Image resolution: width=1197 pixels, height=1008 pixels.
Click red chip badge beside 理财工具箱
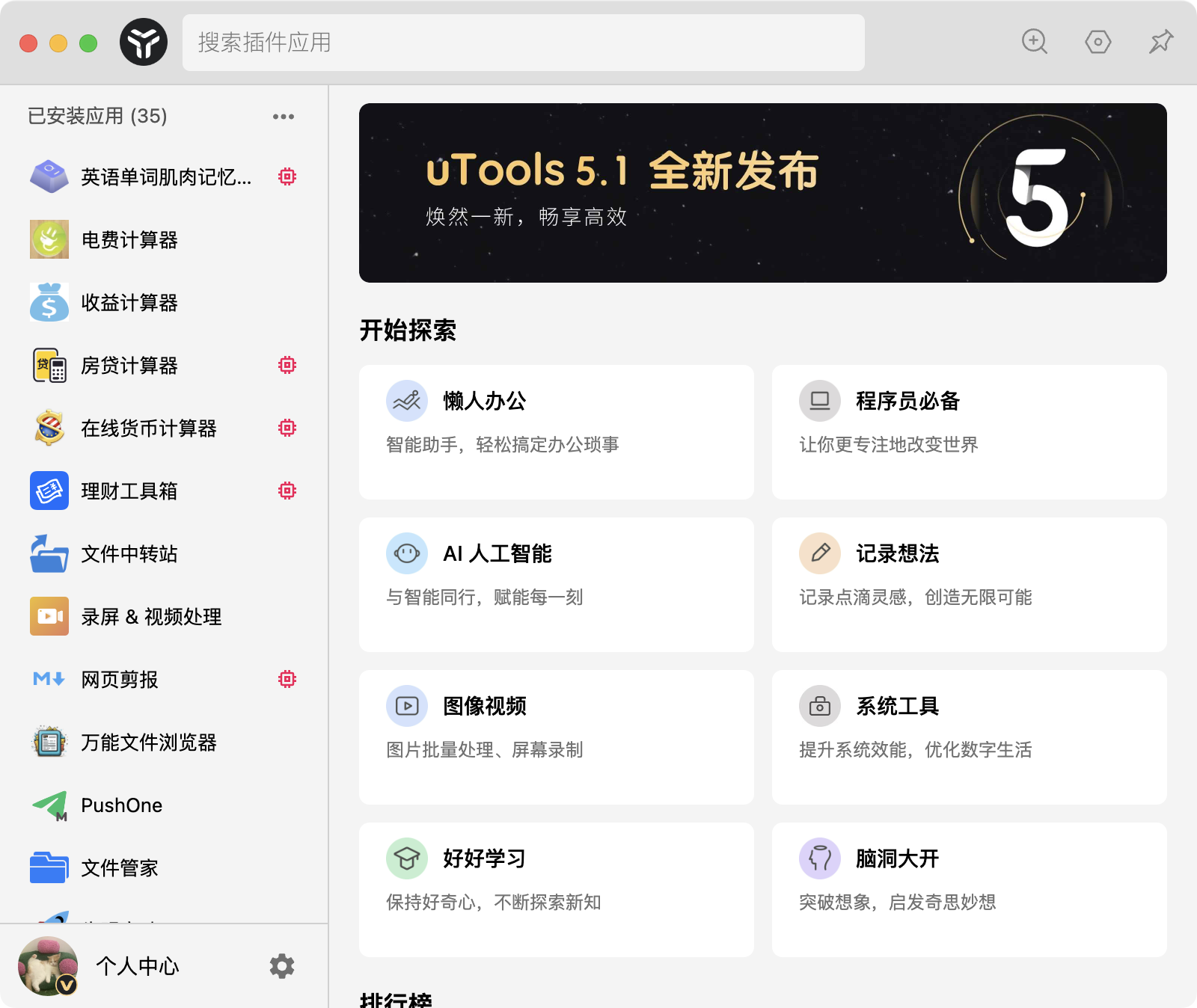(x=287, y=491)
